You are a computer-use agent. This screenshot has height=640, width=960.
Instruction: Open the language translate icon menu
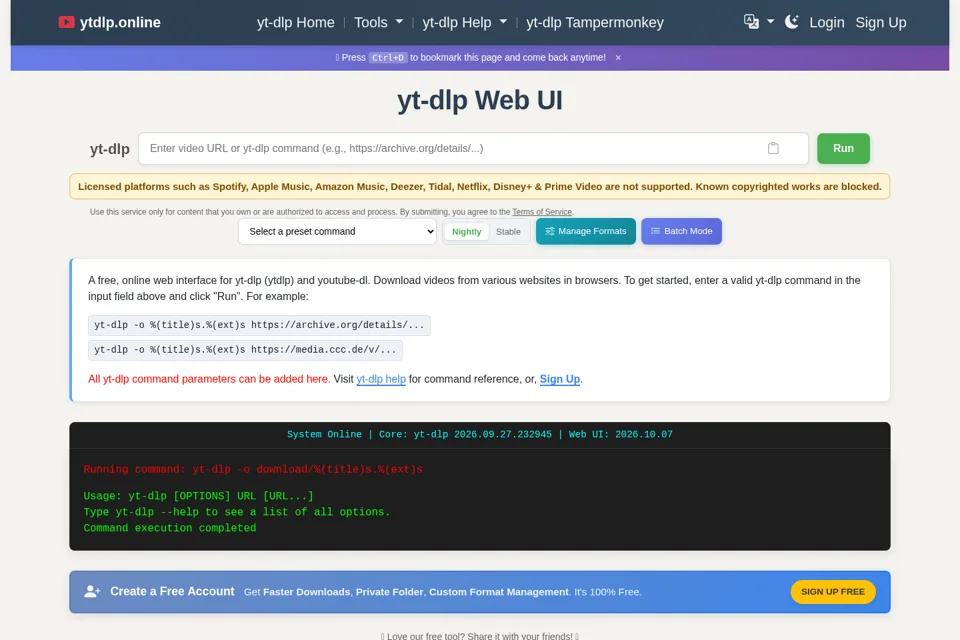coord(751,22)
